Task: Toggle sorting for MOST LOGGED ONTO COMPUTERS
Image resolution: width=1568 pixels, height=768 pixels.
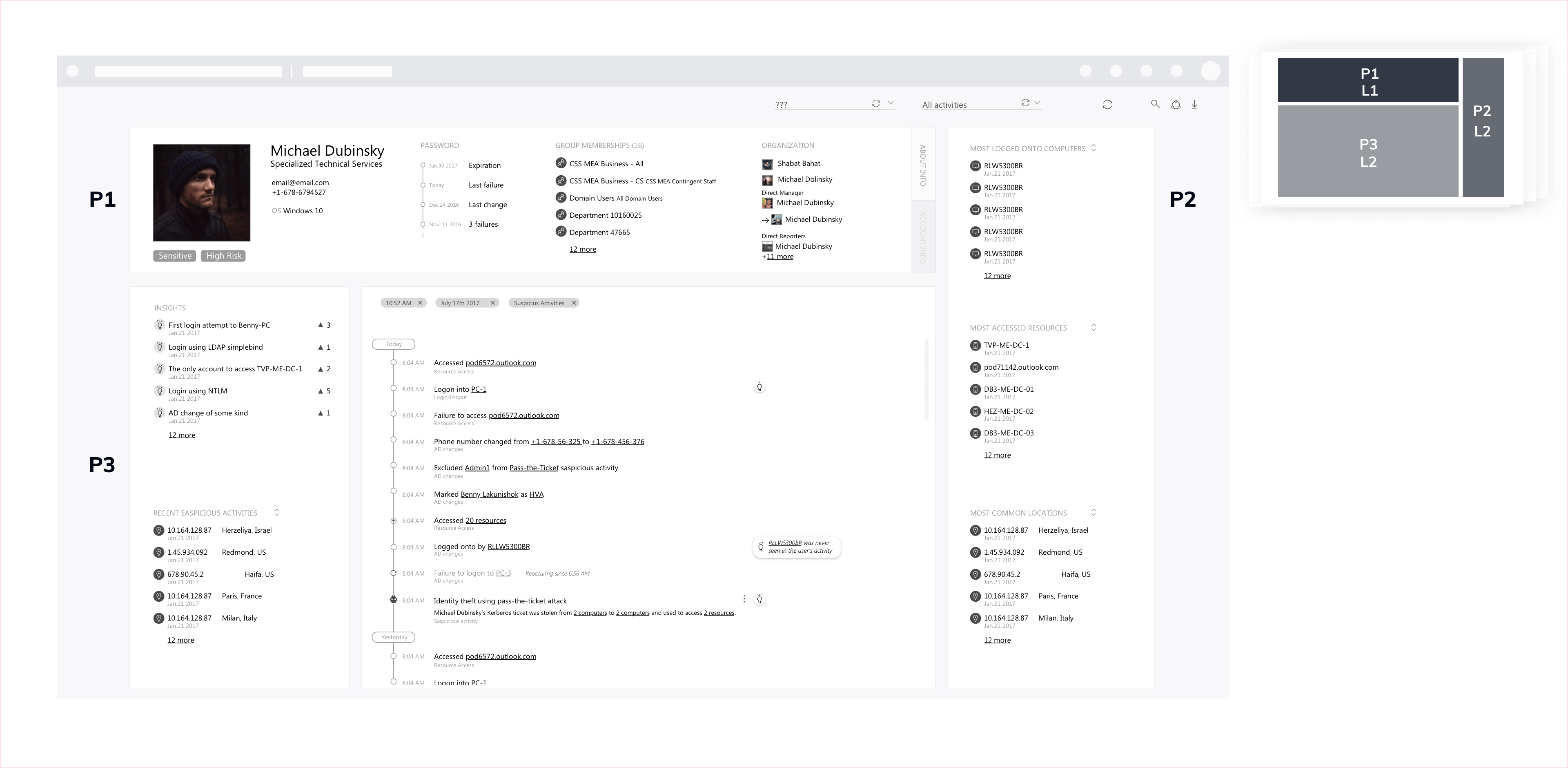Action: (1093, 147)
